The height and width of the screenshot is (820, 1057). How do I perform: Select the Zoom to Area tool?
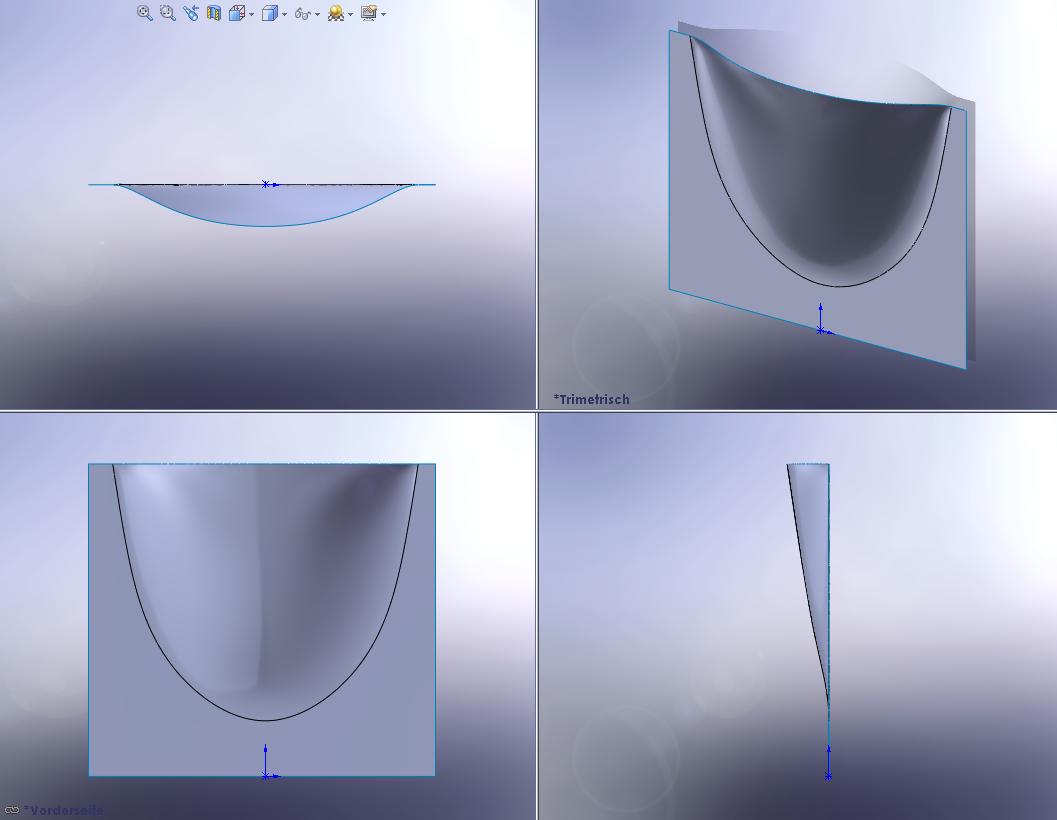[x=168, y=13]
